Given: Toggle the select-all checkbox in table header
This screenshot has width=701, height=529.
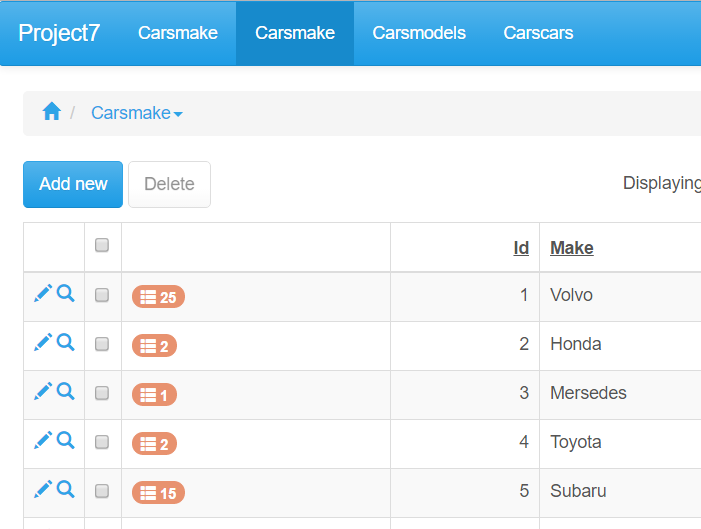Looking at the screenshot, I should tap(102, 246).
